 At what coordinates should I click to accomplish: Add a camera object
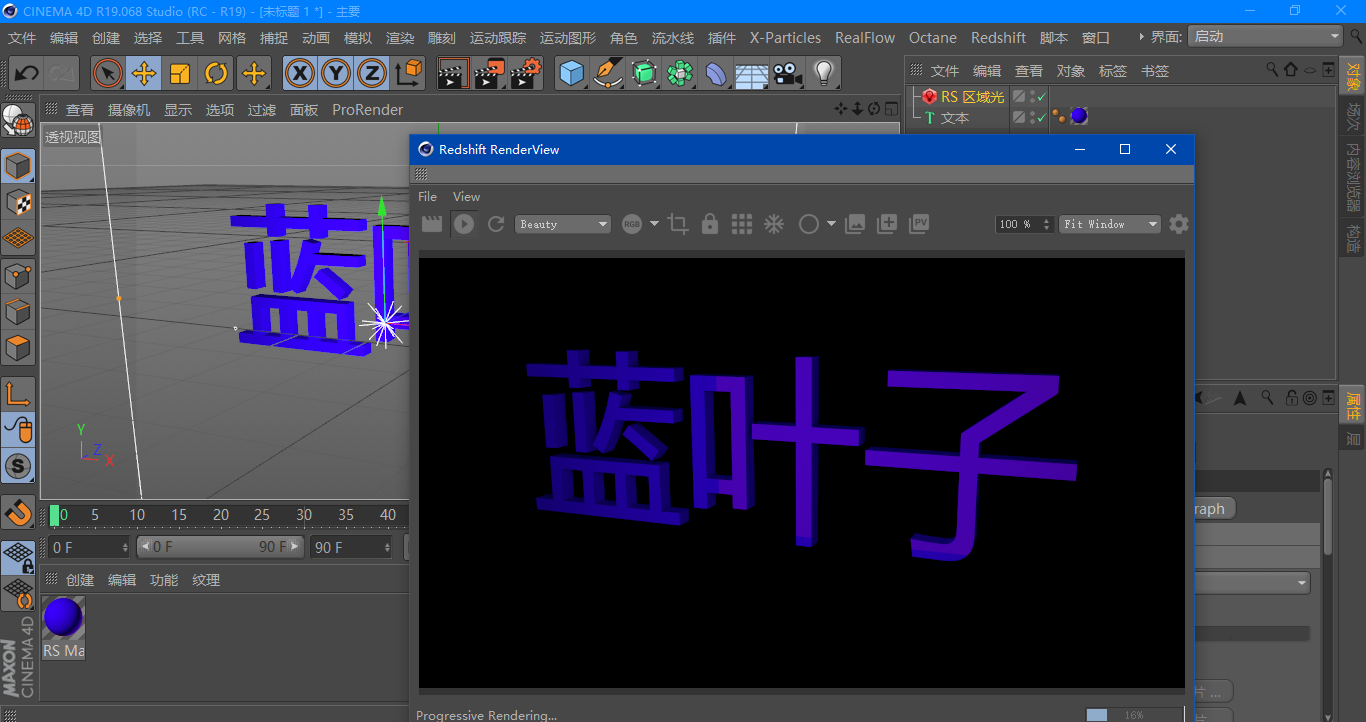788,73
